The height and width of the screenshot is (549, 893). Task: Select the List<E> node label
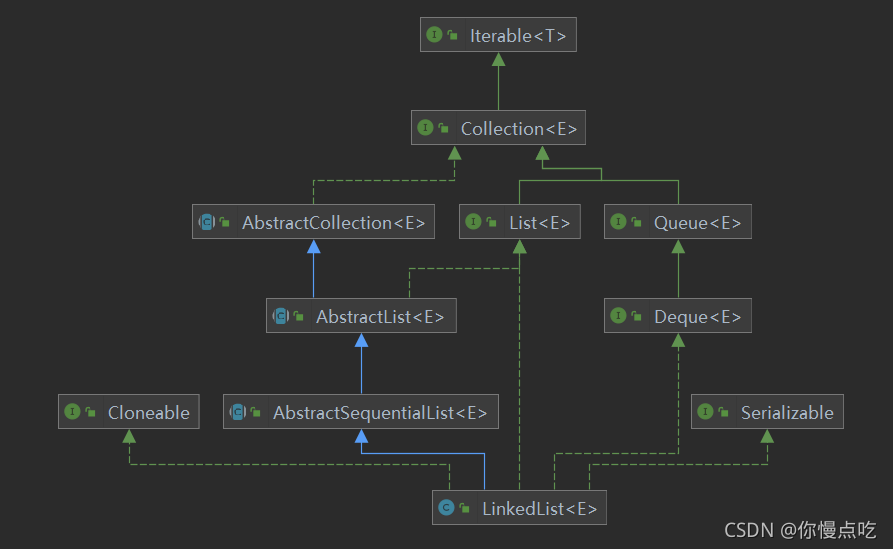(x=540, y=223)
